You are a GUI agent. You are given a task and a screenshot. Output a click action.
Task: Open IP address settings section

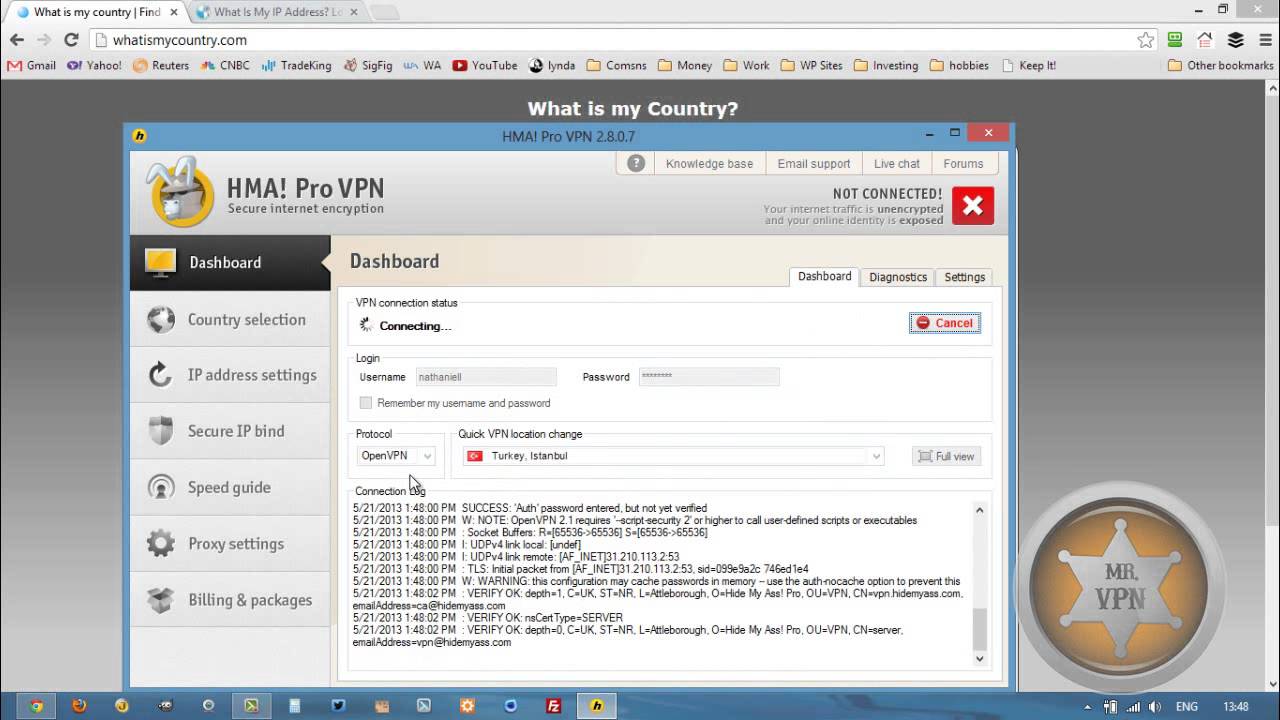(230, 375)
